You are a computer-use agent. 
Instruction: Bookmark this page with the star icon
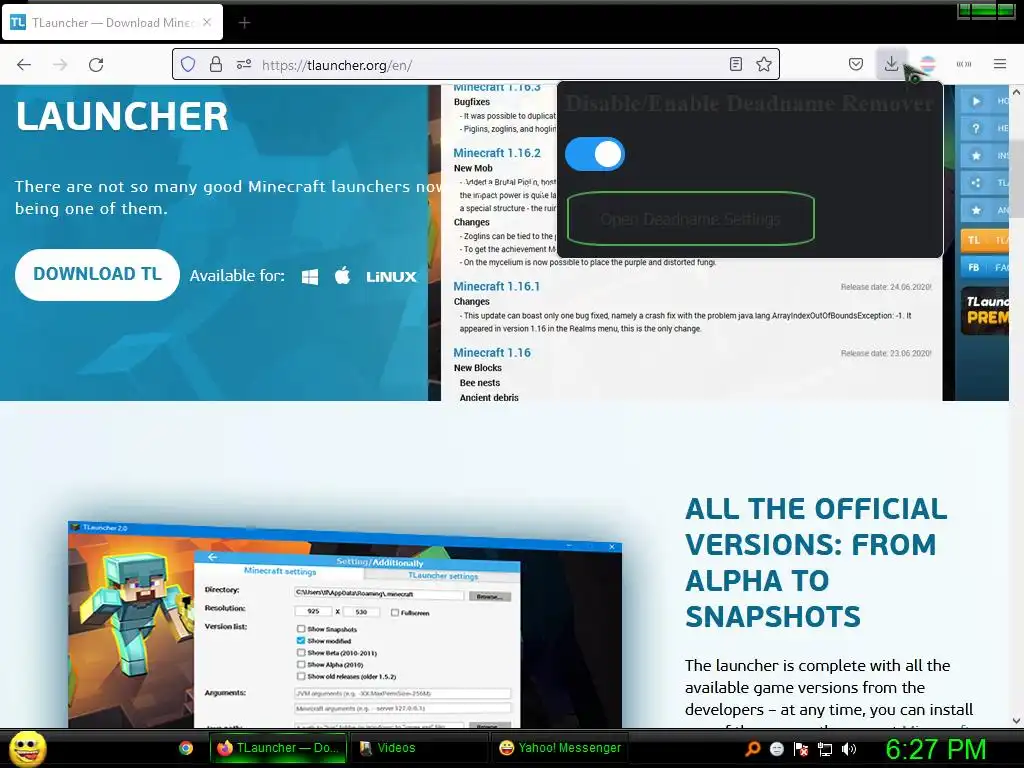763,64
